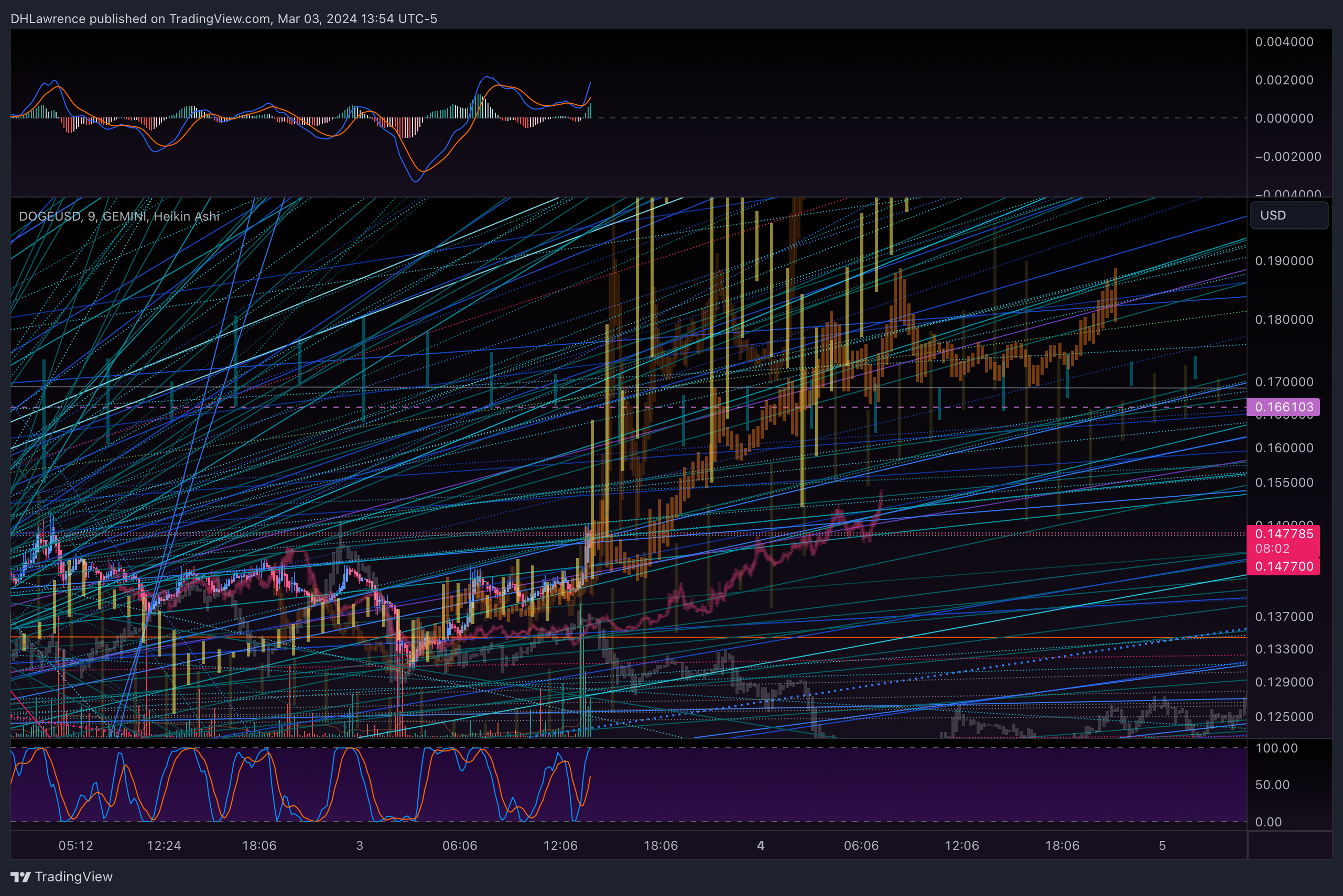1343x896 pixels.
Task: Click the 08:02 countdown timer label
Action: [1272, 549]
